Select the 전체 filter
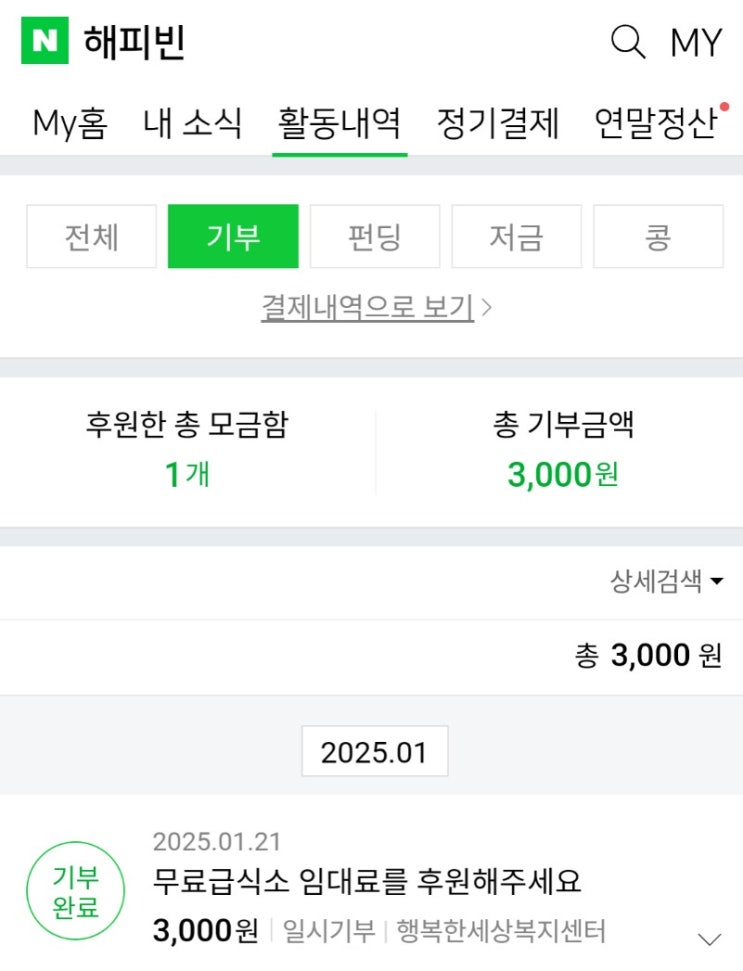 [91, 237]
